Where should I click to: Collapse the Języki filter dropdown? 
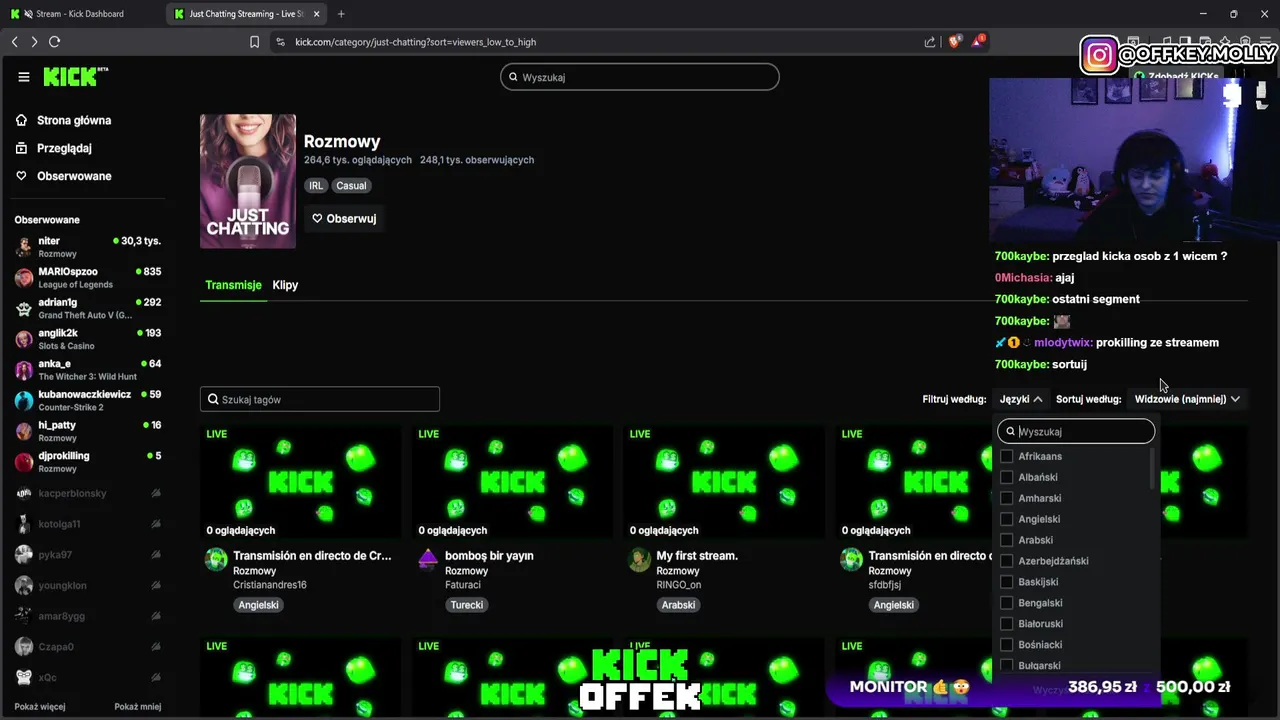click(1020, 399)
